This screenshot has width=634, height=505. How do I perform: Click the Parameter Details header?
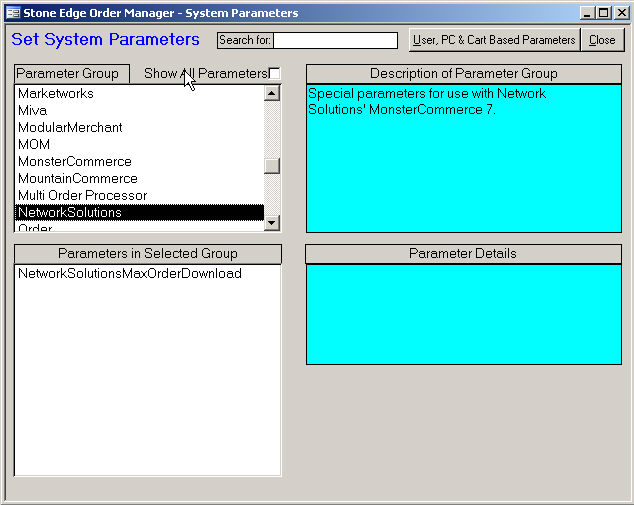[x=464, y=254]
